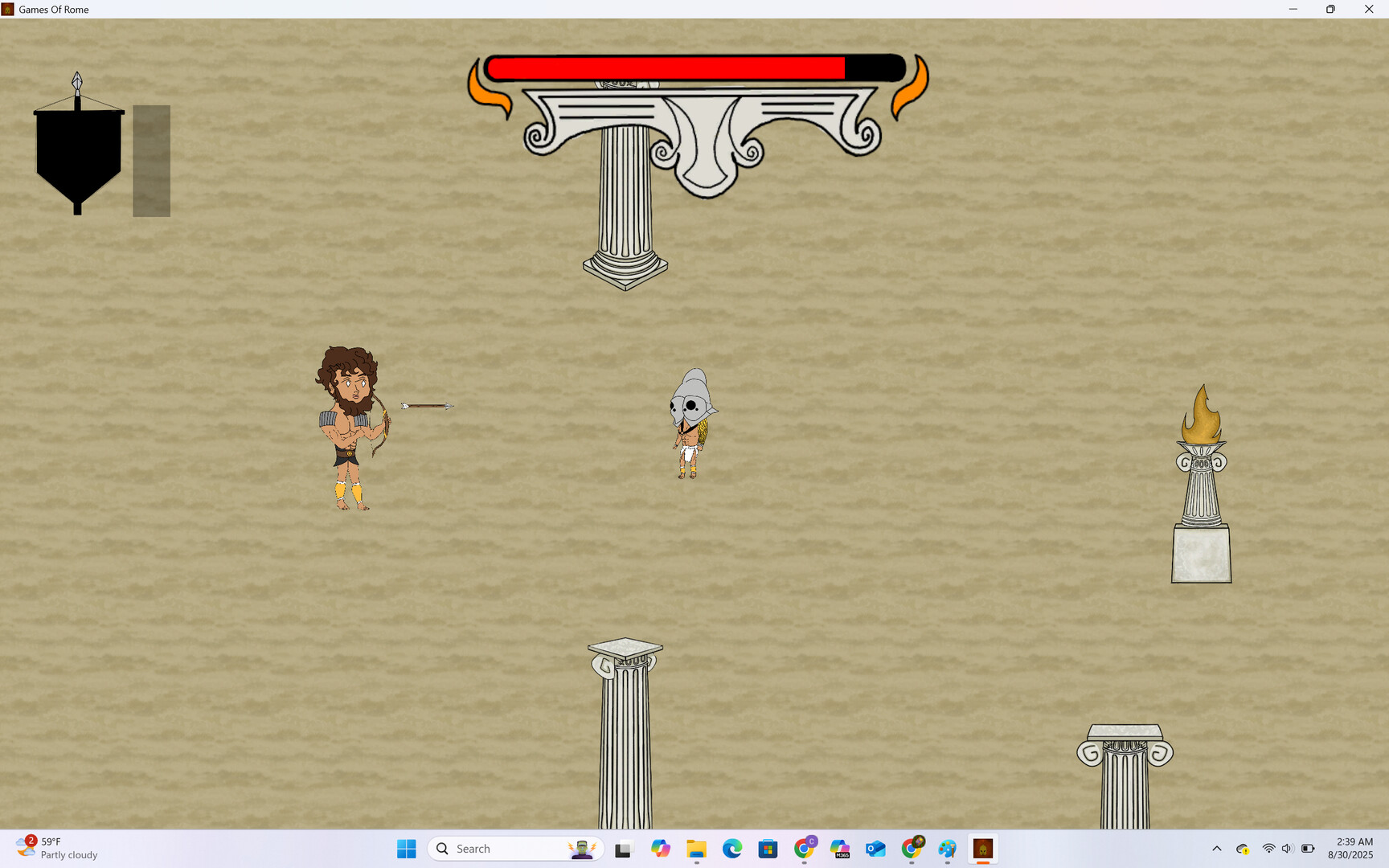Open Outlook from the taskbar
1389x868 pixels.
click(875, 848)
